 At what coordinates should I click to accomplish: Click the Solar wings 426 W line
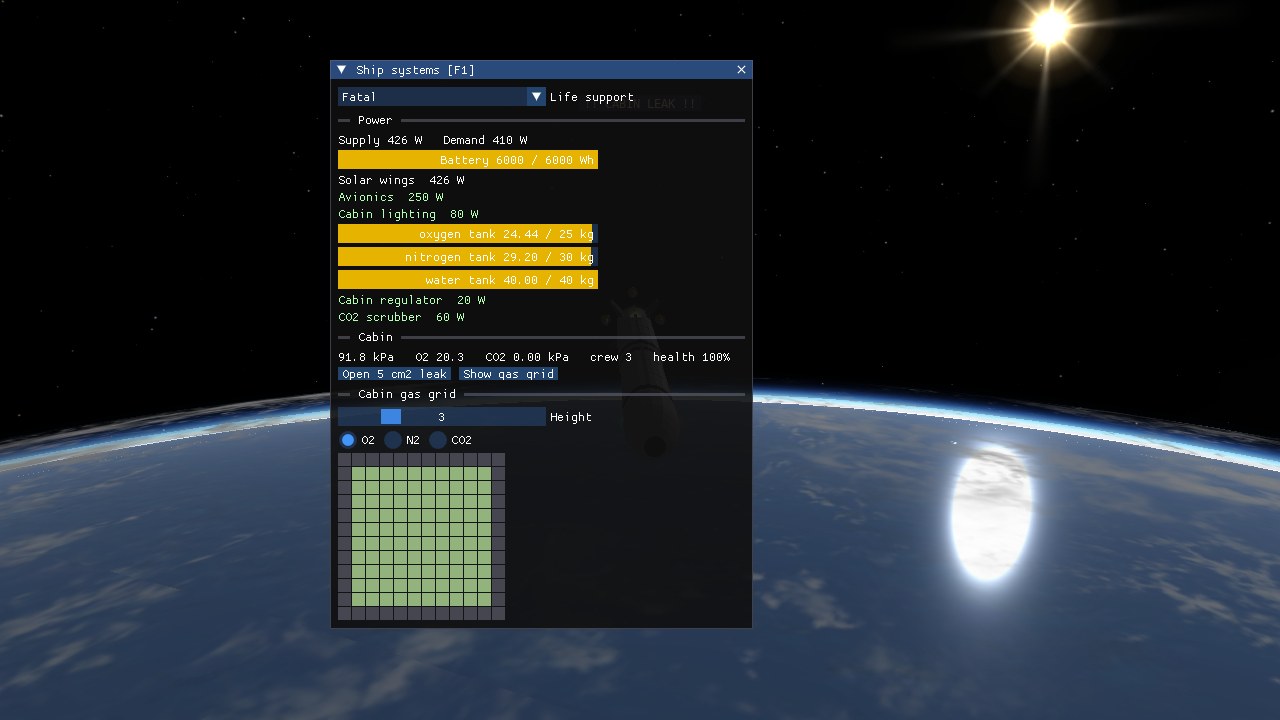pyautogui.click(x=401, y=180)
